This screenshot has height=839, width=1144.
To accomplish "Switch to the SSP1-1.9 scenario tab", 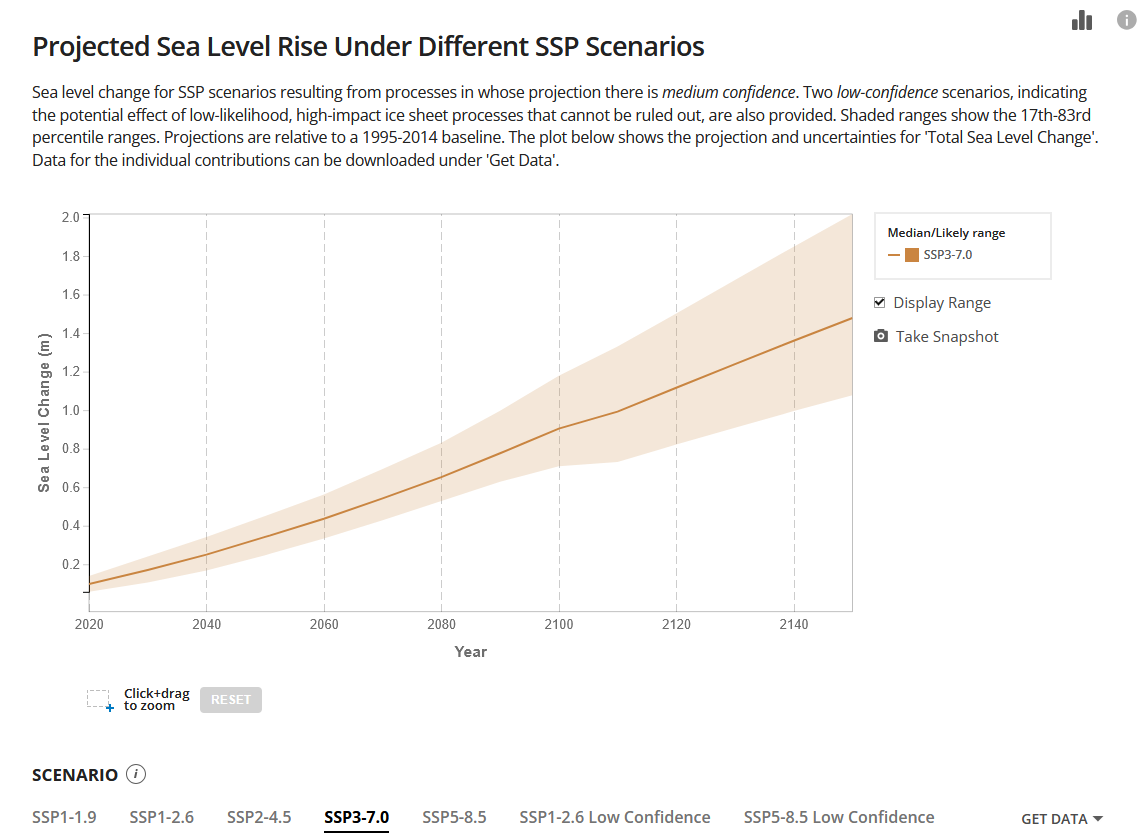I will click(64, 817).
